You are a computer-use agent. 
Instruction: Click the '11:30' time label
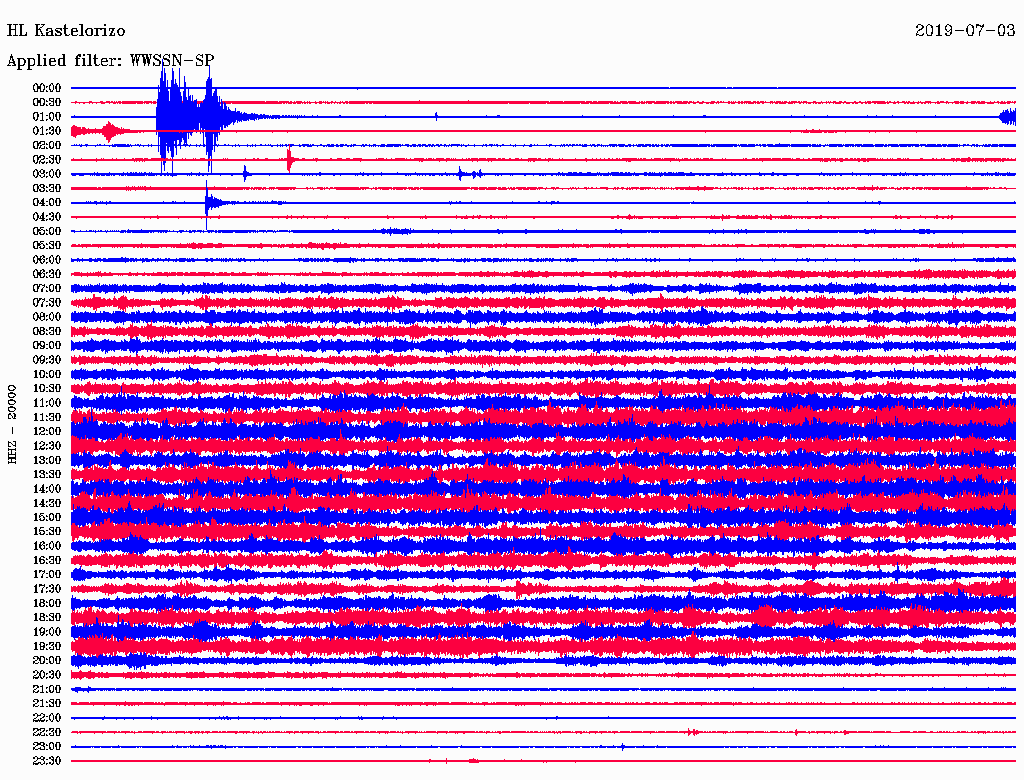[x=47, y=417]
